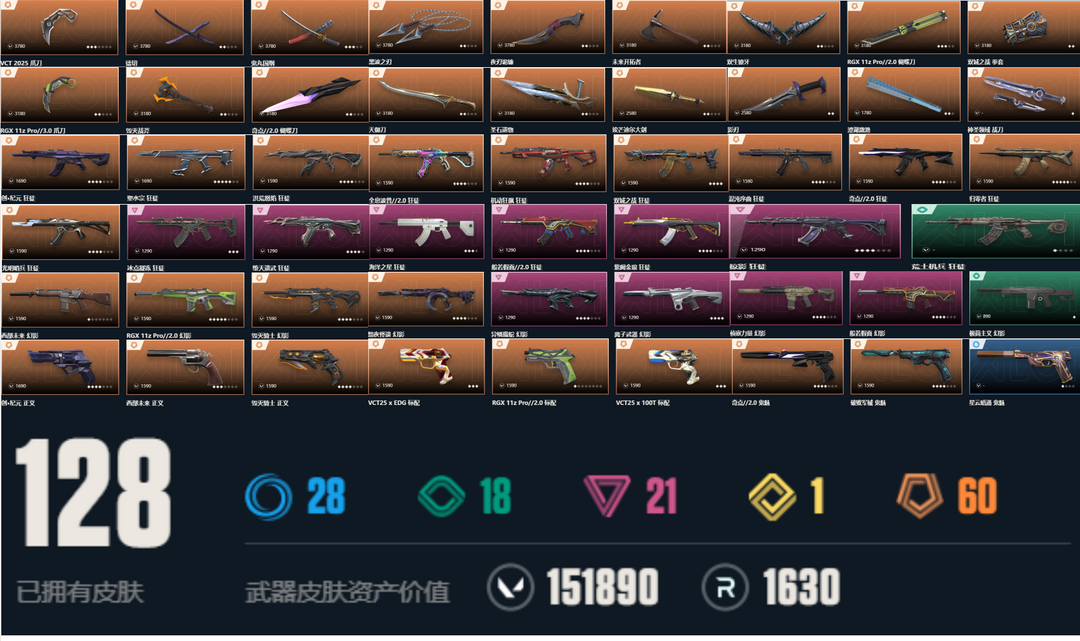Click the 151890 asset value number
Screen dimensions: 1080x641
(603, 587)
